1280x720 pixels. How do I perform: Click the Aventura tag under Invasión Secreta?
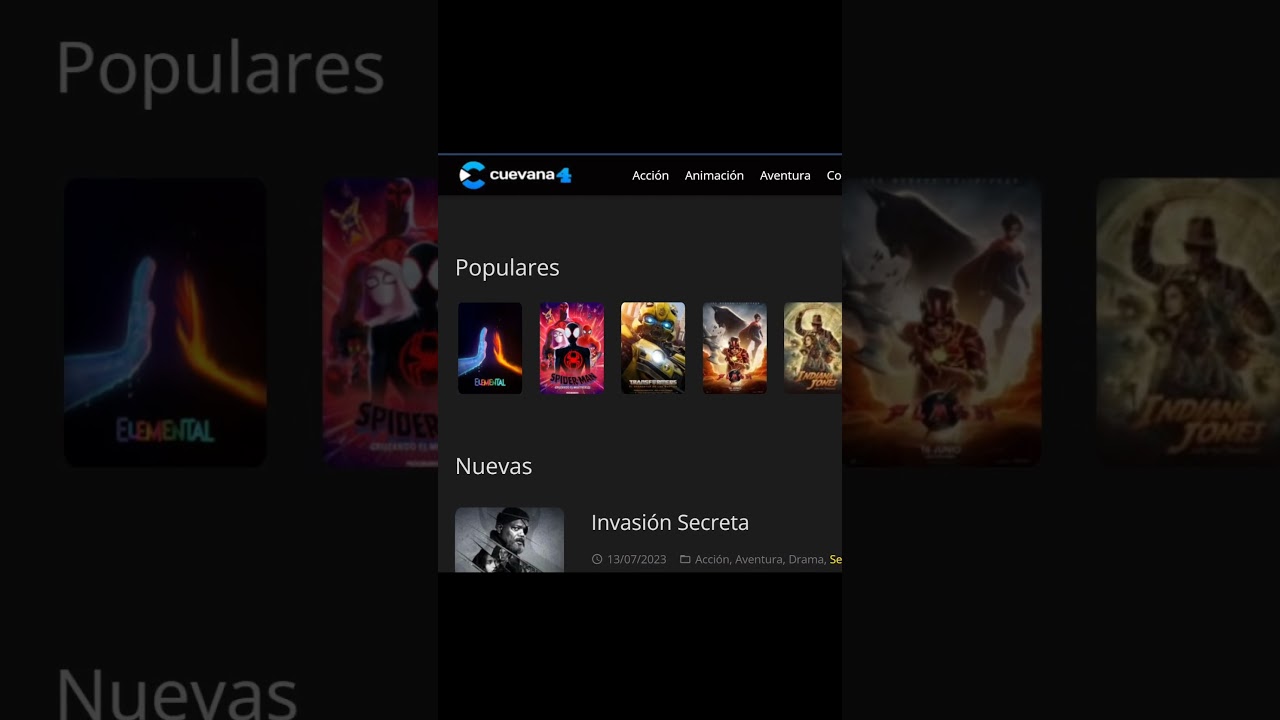(x=759, y=559)
